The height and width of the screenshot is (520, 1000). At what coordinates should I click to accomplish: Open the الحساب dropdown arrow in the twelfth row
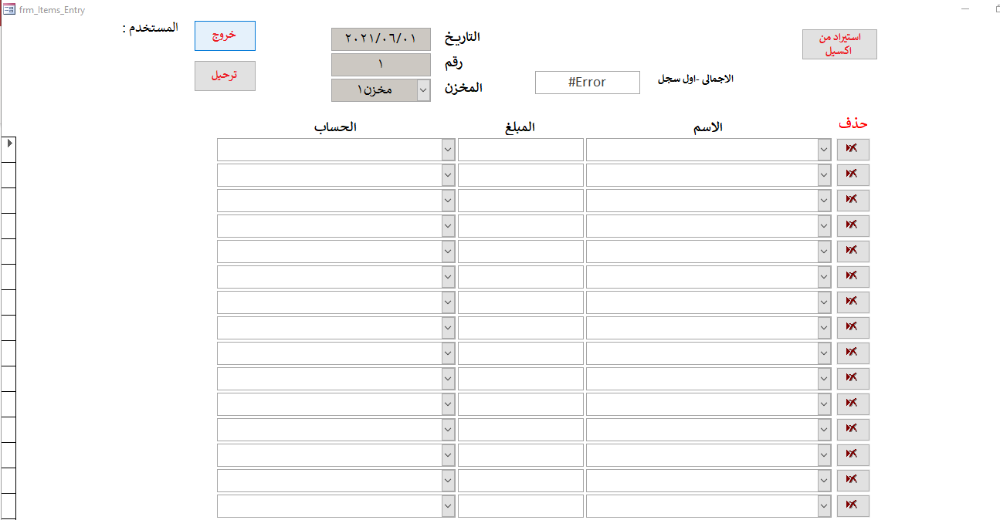[x=448, y=431]
